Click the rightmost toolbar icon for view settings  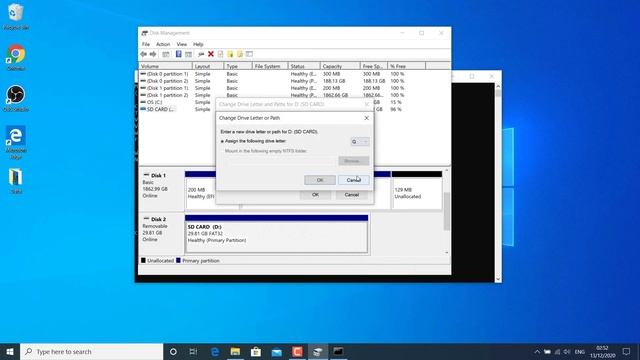click(x=249, y=54)
